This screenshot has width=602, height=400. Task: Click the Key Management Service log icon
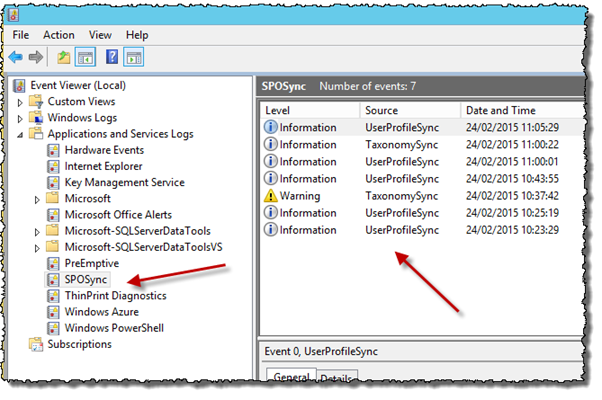[53, 182]
